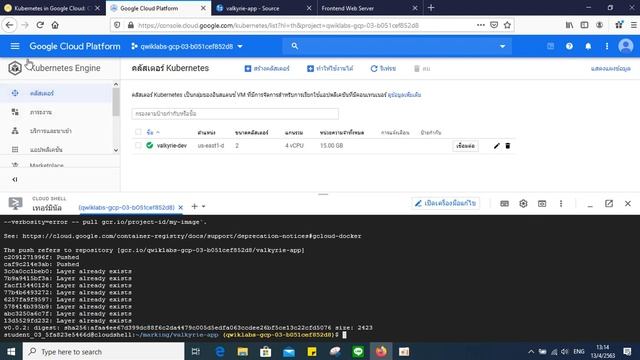Click Connect button for valkyrie-dev
The width and height of the screenshot is (640, 360).
click(465, 146)
